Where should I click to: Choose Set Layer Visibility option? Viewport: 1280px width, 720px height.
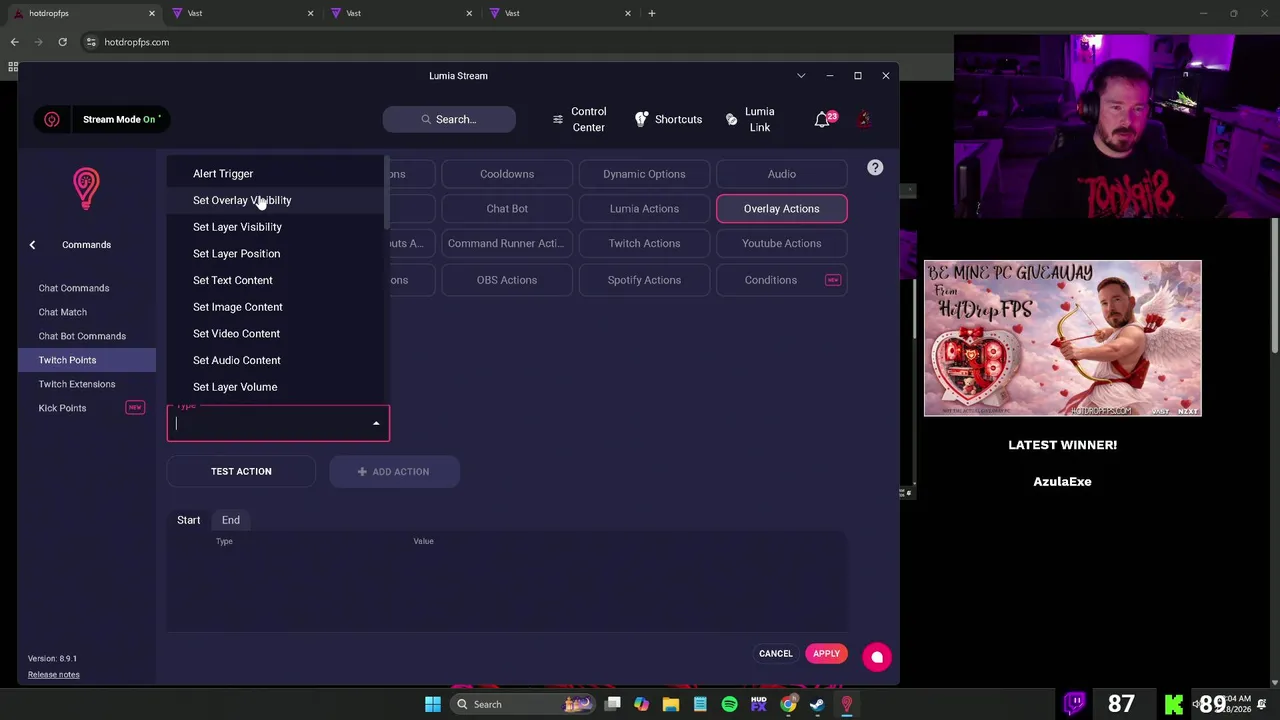277,227
